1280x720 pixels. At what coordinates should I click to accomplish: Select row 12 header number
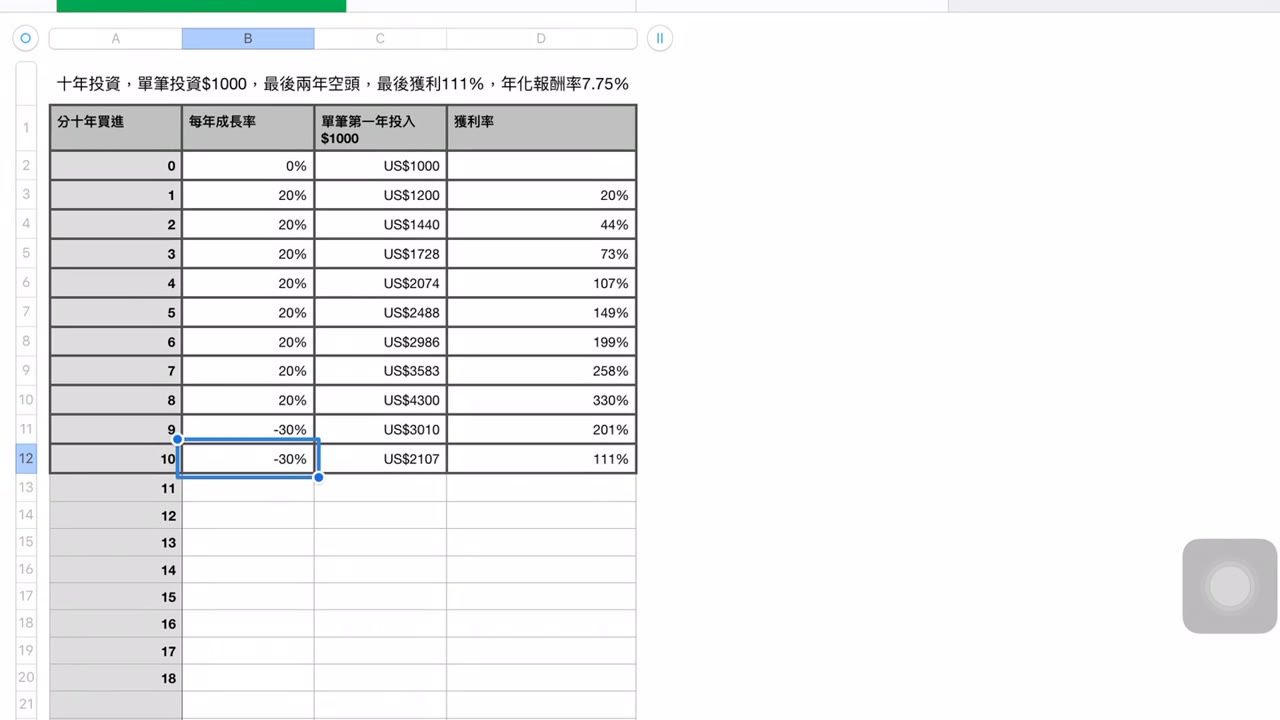pyautogui.click(x=26, y=459)
